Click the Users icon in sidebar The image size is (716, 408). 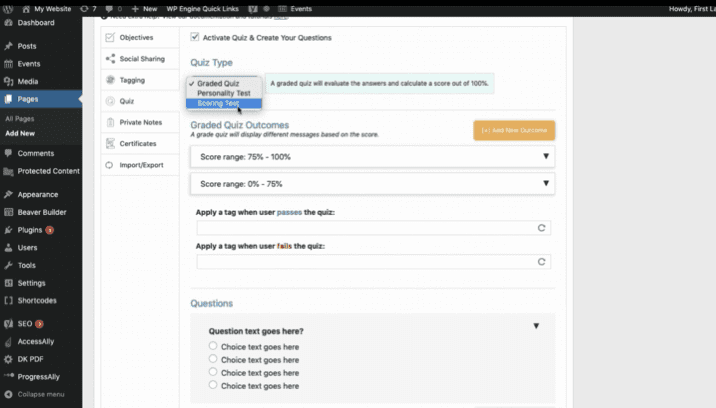tap(8, 248)
